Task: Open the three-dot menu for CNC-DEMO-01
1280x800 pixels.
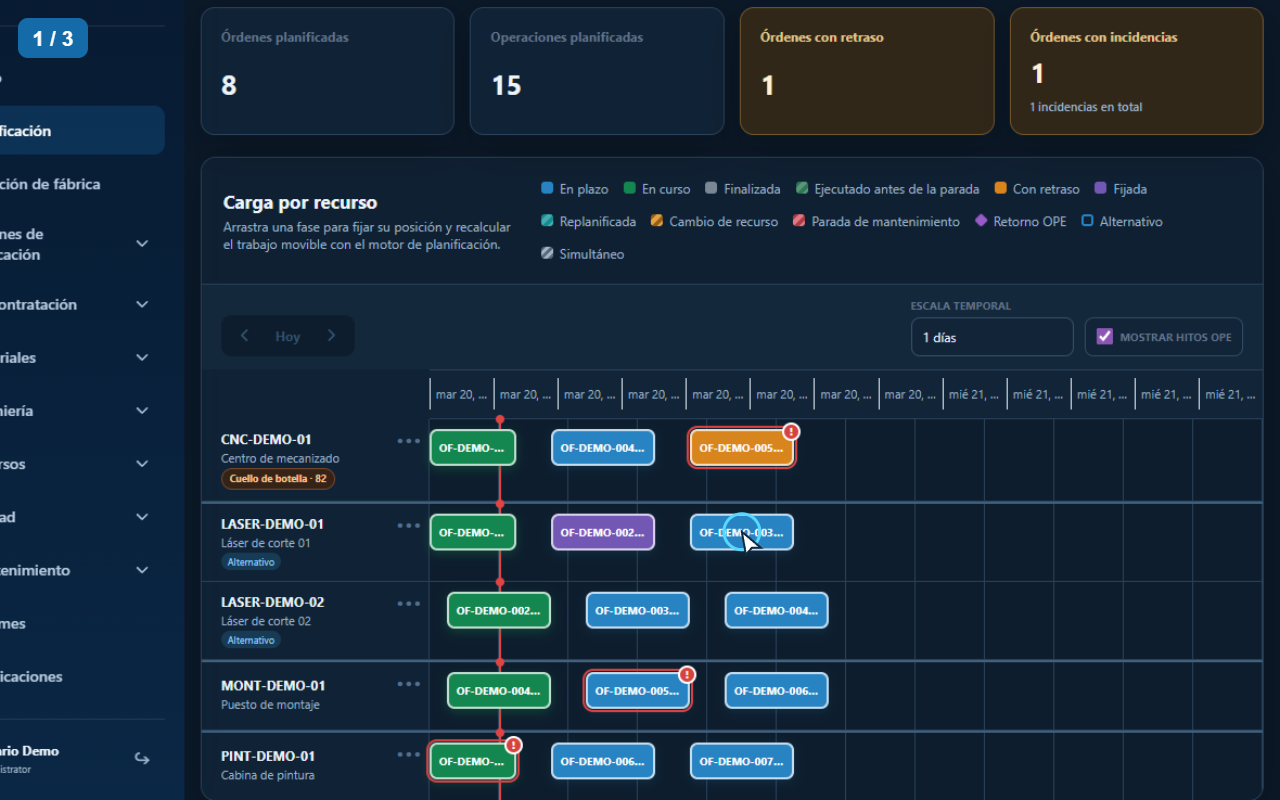Action: pyautogui.click(x=408, y=440)
